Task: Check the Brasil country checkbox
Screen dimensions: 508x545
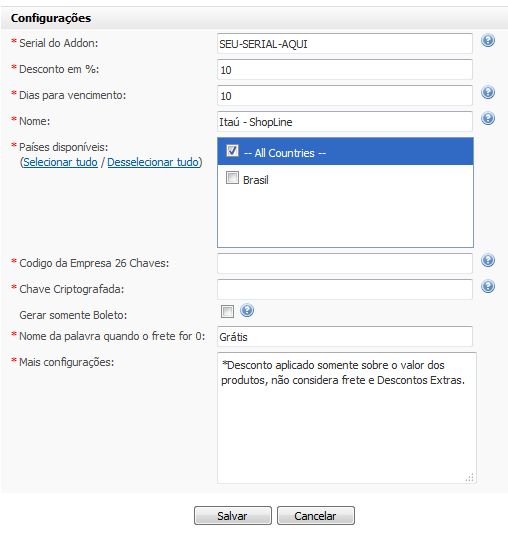Action: (x=232, y=178)
